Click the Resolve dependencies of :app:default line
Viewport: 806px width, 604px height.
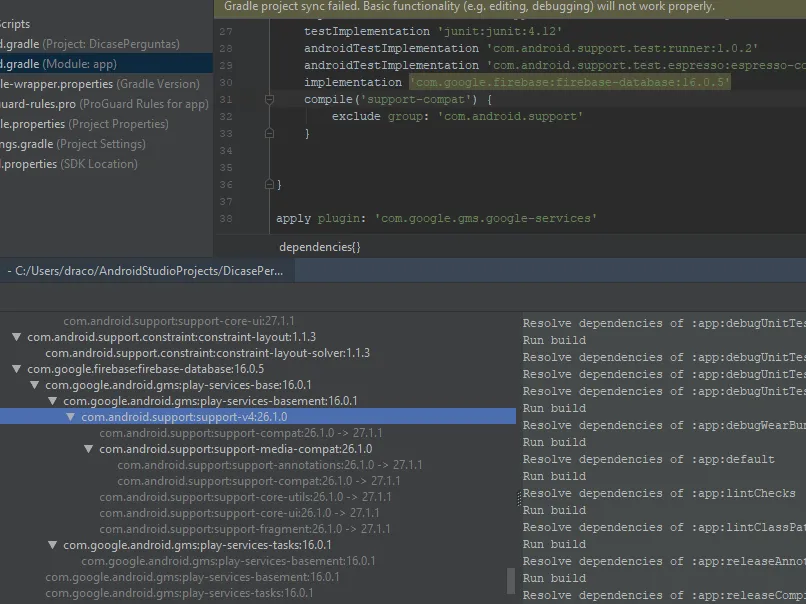pos(649,459)
